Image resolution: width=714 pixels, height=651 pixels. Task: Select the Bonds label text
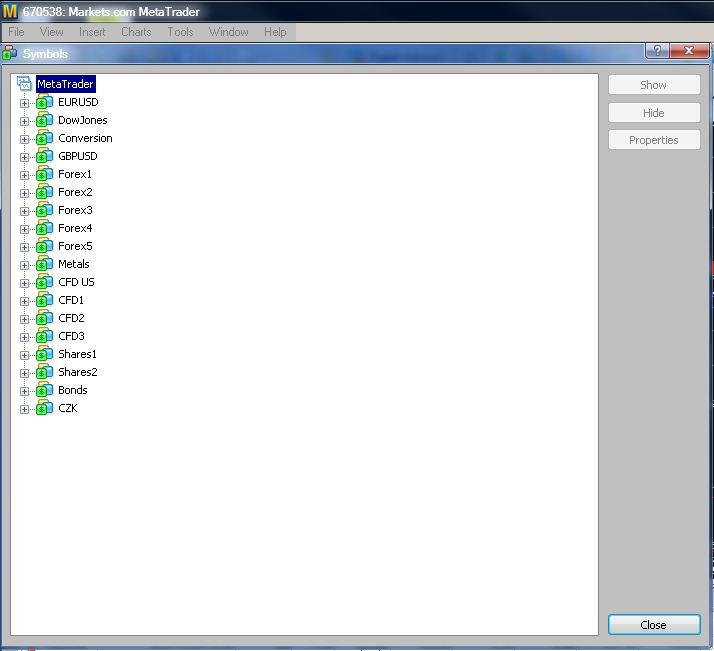[73, 390]
